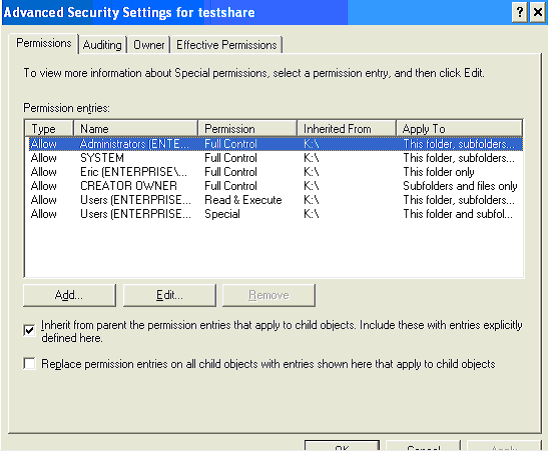Enable Replace permission entries on child objects
Image resolution: width=548 pixels, height=452 pixels.
pos(29,363)
